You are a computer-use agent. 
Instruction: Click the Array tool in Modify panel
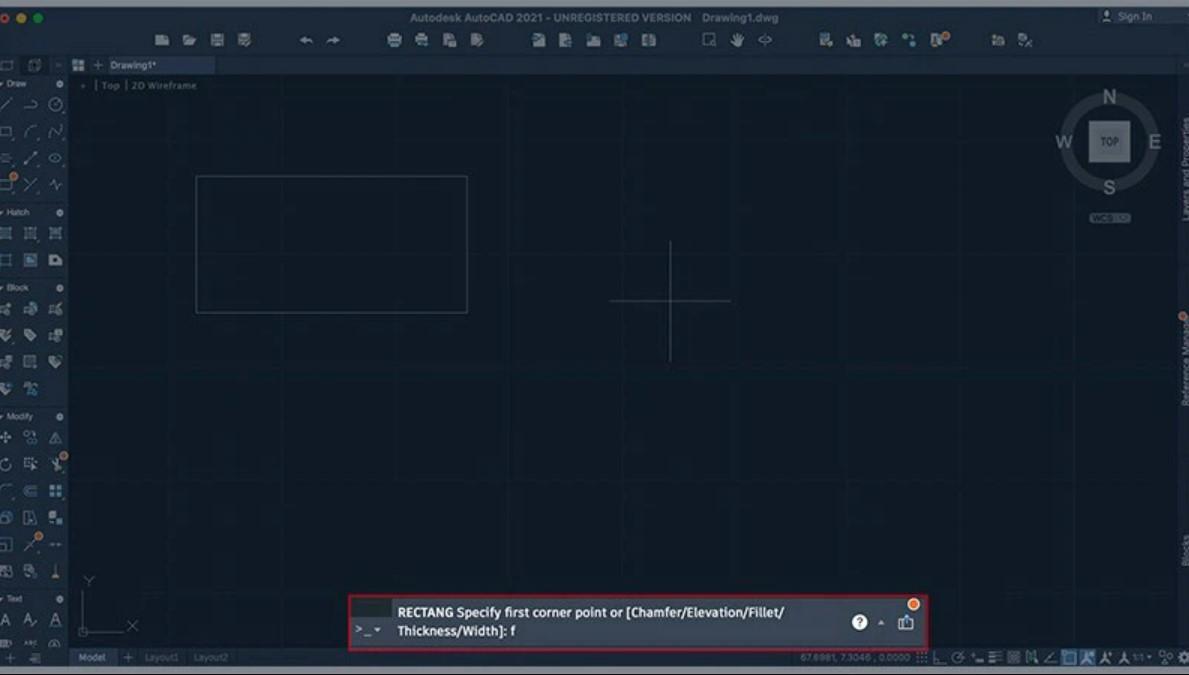tap(55, 491)
